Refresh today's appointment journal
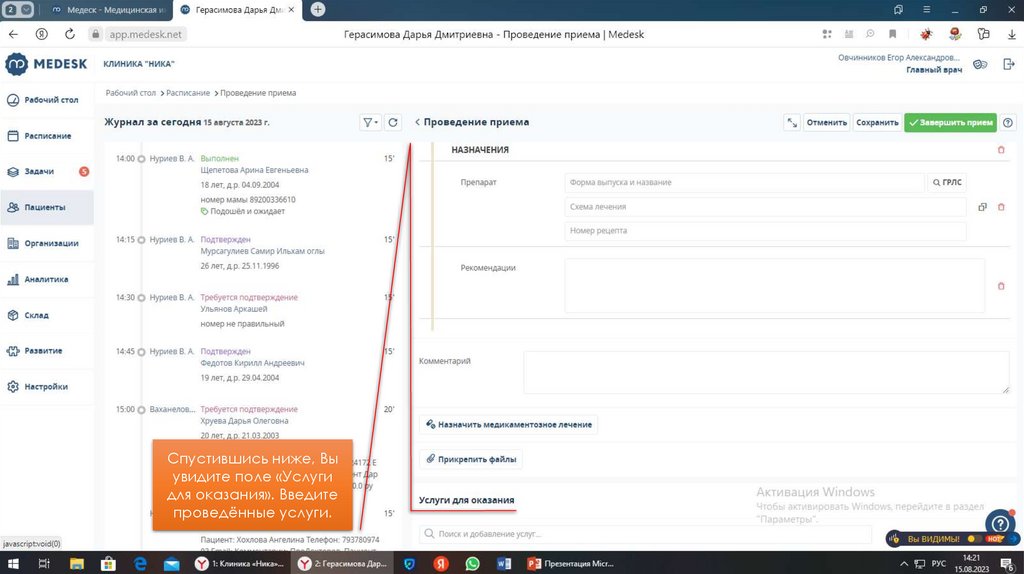The image size is (1024, 574). pos(393,122)
